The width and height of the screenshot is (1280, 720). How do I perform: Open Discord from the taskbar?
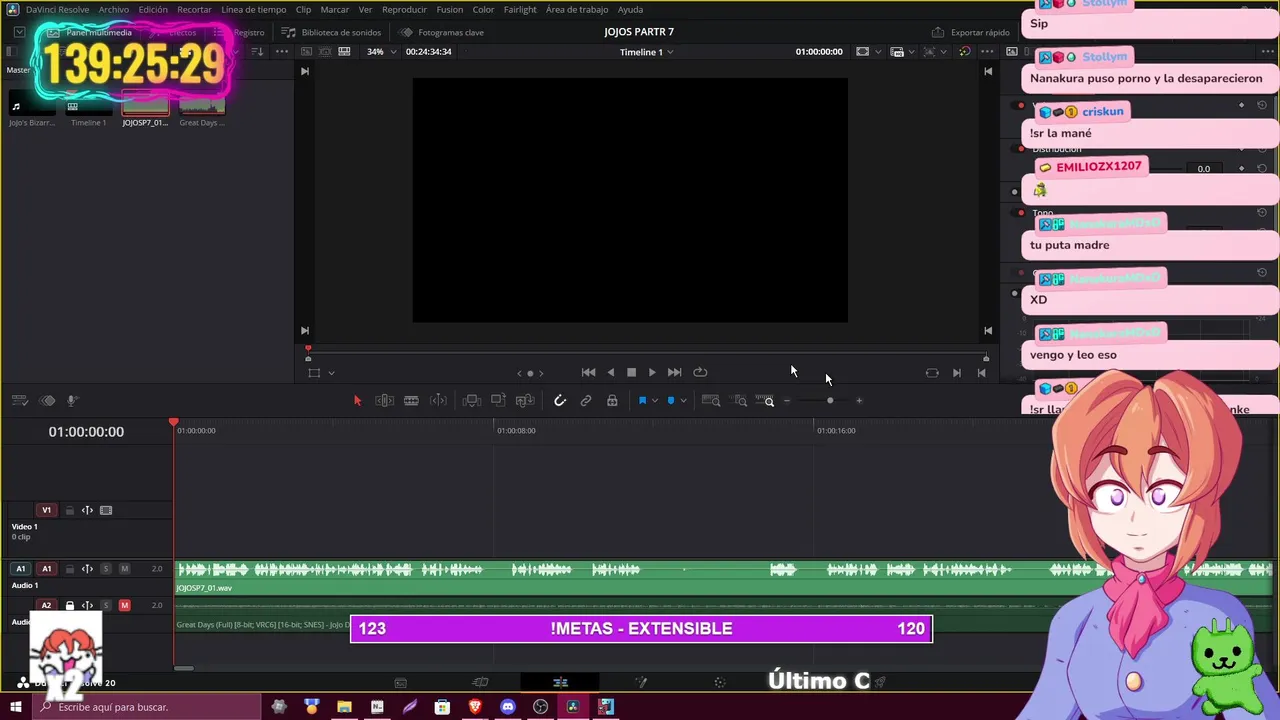[508, 707]
